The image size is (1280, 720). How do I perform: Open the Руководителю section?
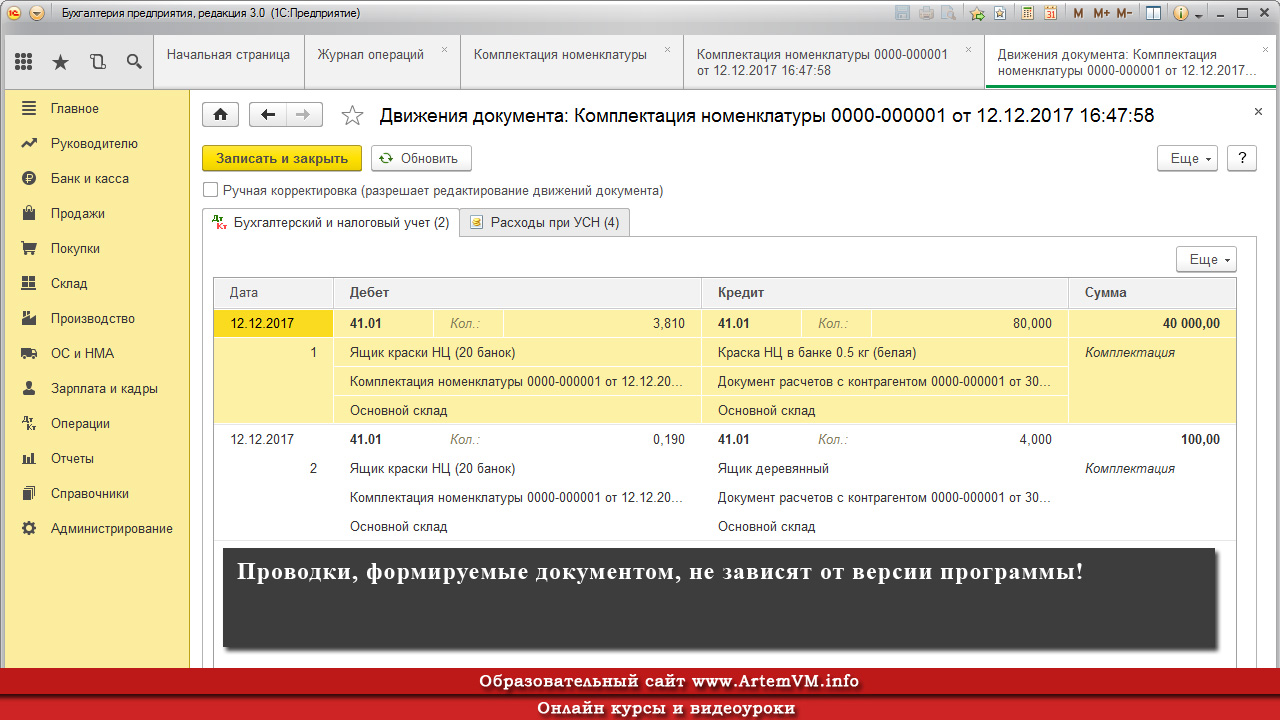click(94, 143)
